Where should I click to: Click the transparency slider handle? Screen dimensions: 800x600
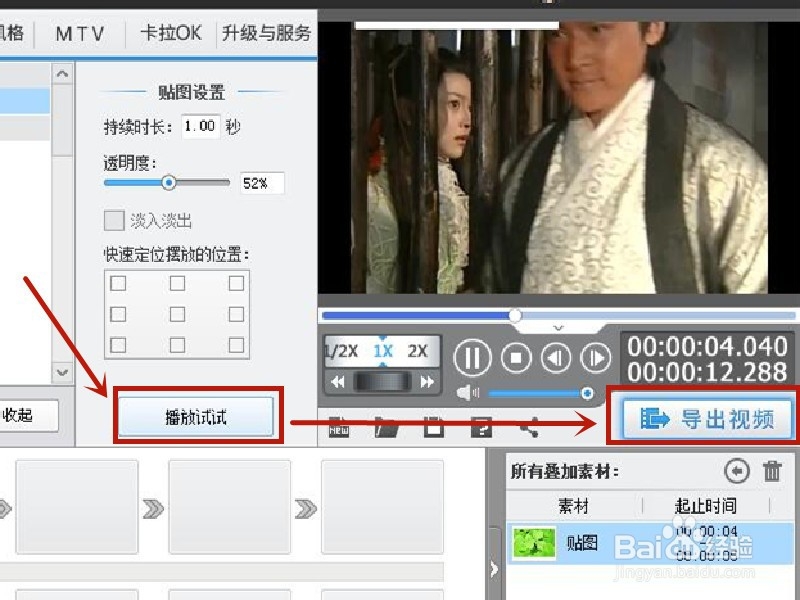169,182
